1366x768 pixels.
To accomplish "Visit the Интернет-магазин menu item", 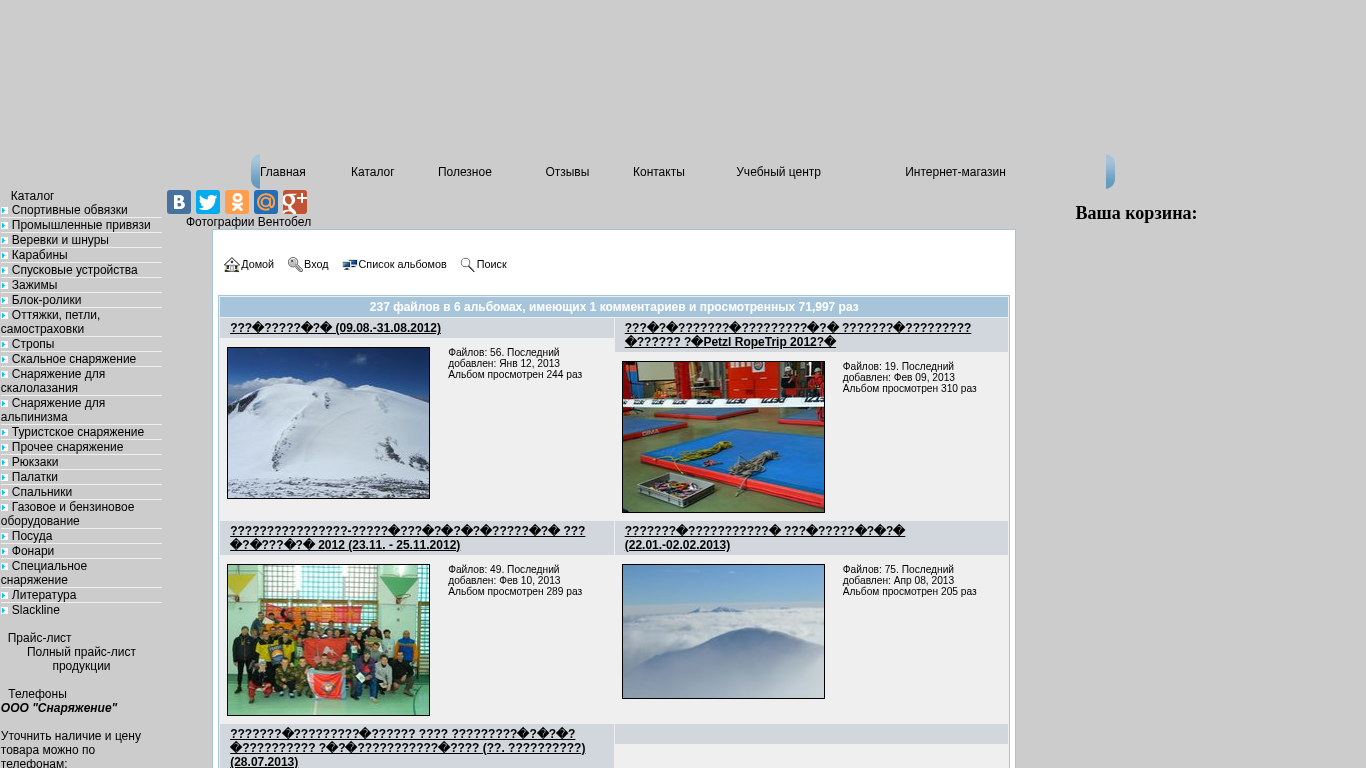I will [955, 172].
